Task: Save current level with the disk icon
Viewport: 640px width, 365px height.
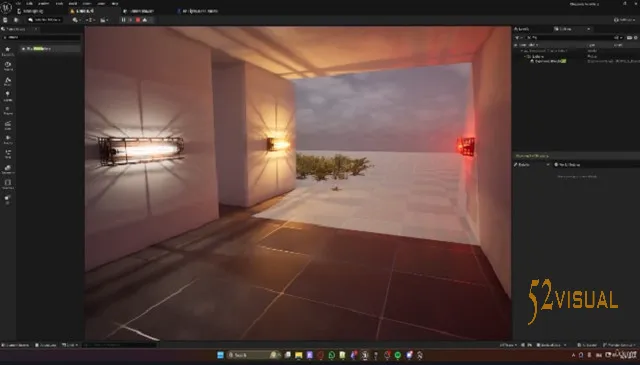Action: [5, 20]
